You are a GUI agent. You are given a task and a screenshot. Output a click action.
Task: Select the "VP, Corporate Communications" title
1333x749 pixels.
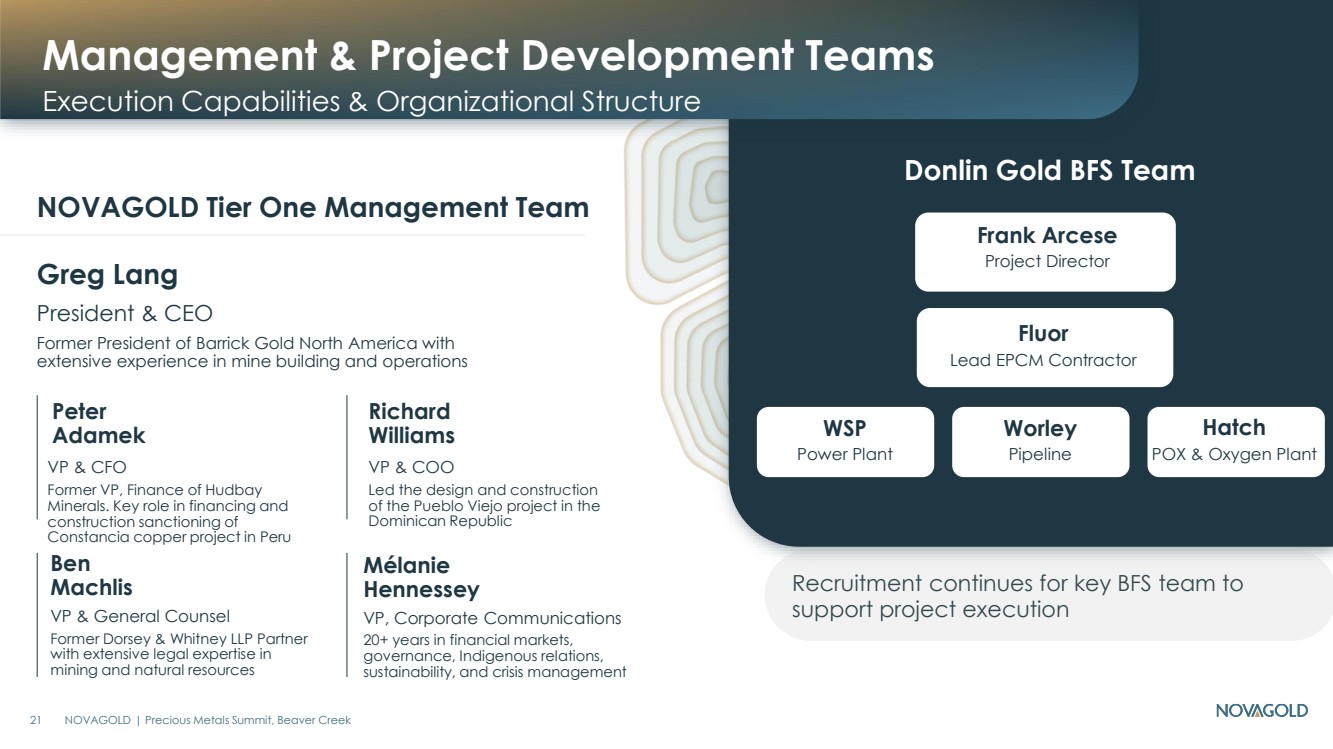point(492,618)
